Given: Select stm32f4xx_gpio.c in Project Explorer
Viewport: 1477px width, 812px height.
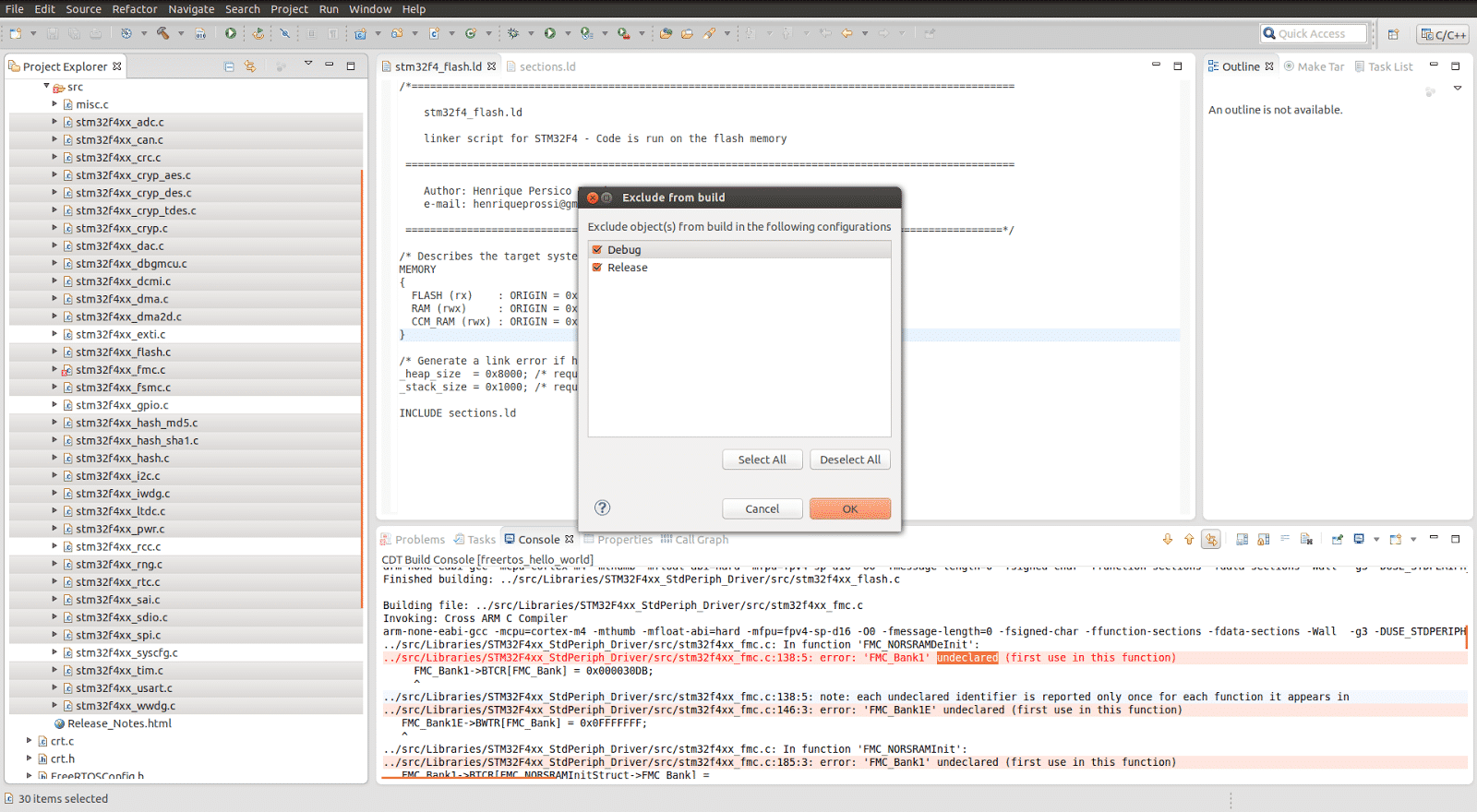Looking at the screenshot, I should 122,405.
